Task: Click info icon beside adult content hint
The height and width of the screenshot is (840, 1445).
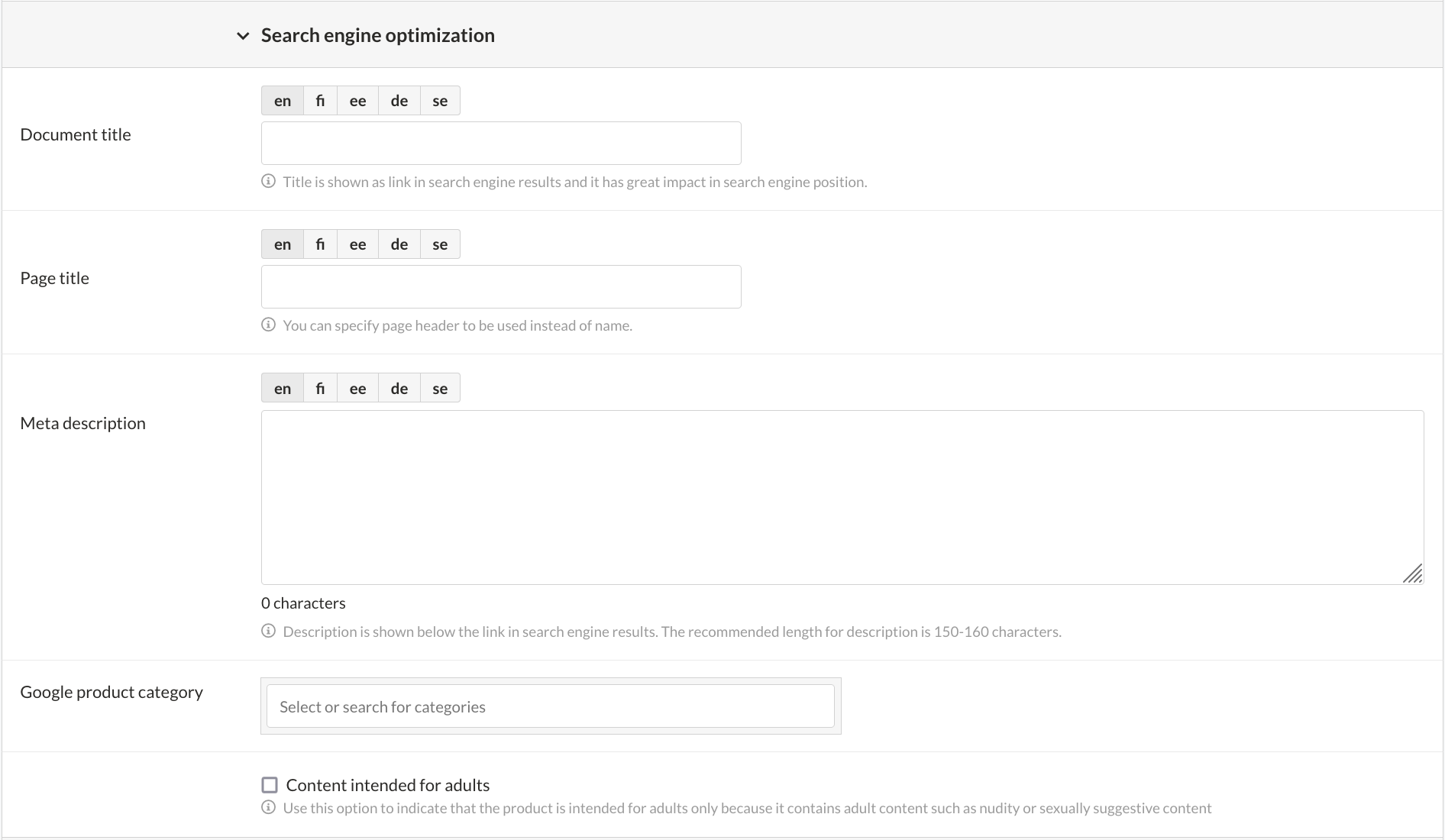Action: [268, 807]
